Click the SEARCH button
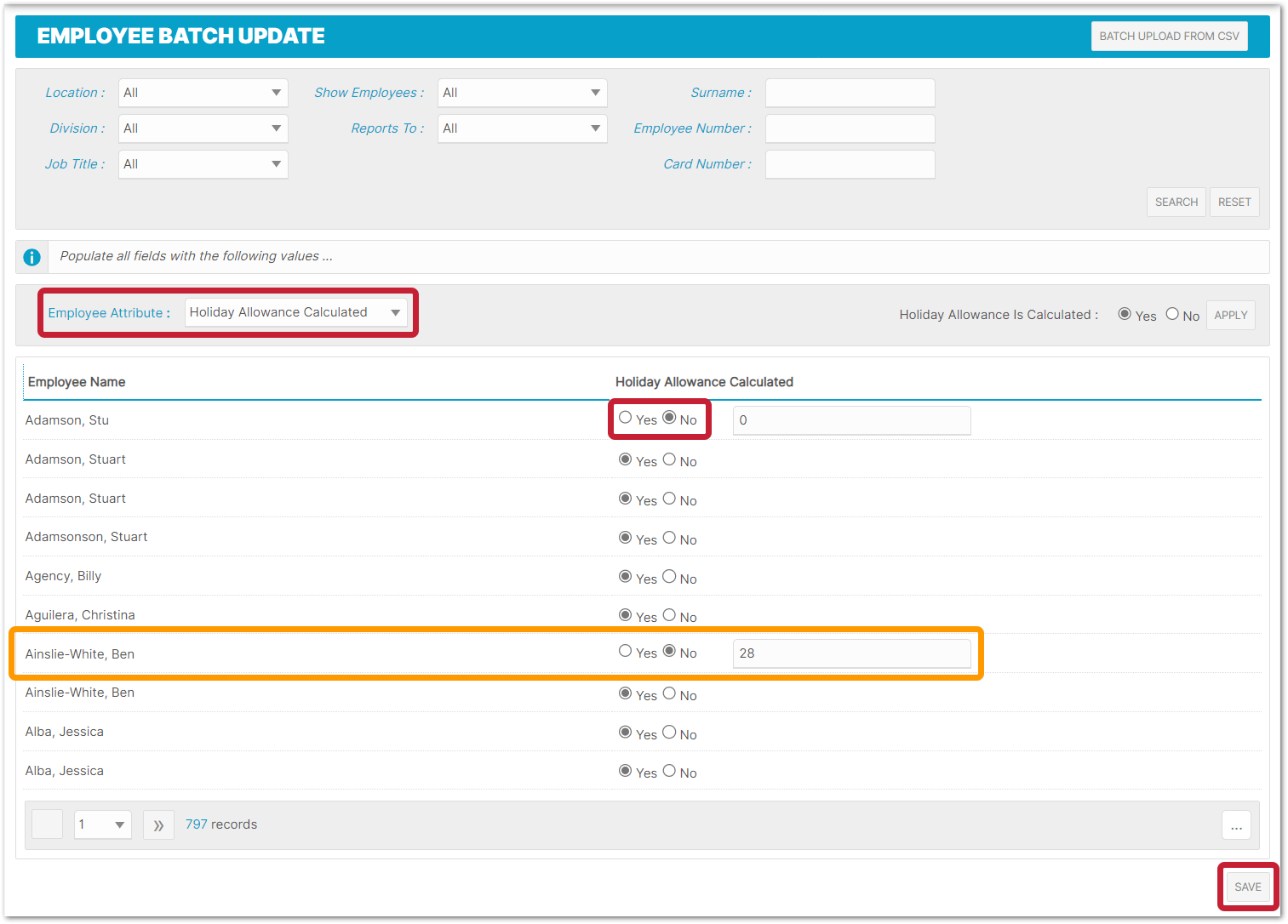This screenshot has height=924, width=1288. 1176,202
